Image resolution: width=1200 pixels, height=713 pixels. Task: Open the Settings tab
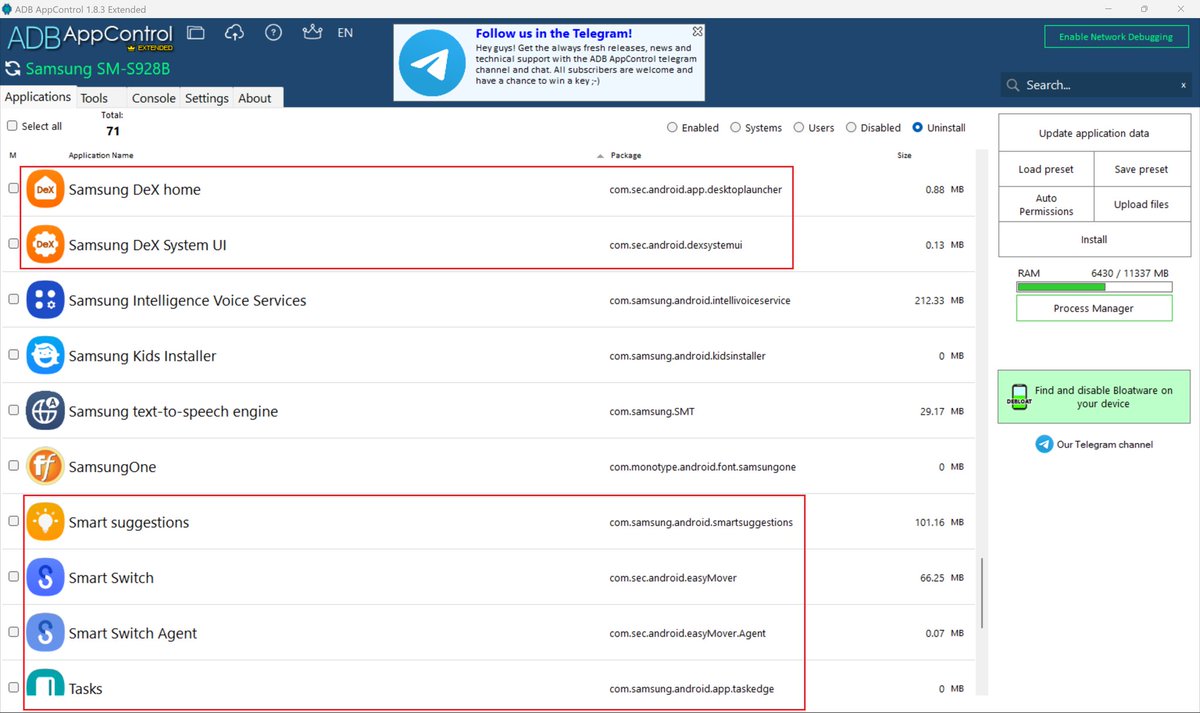point(207,98)
